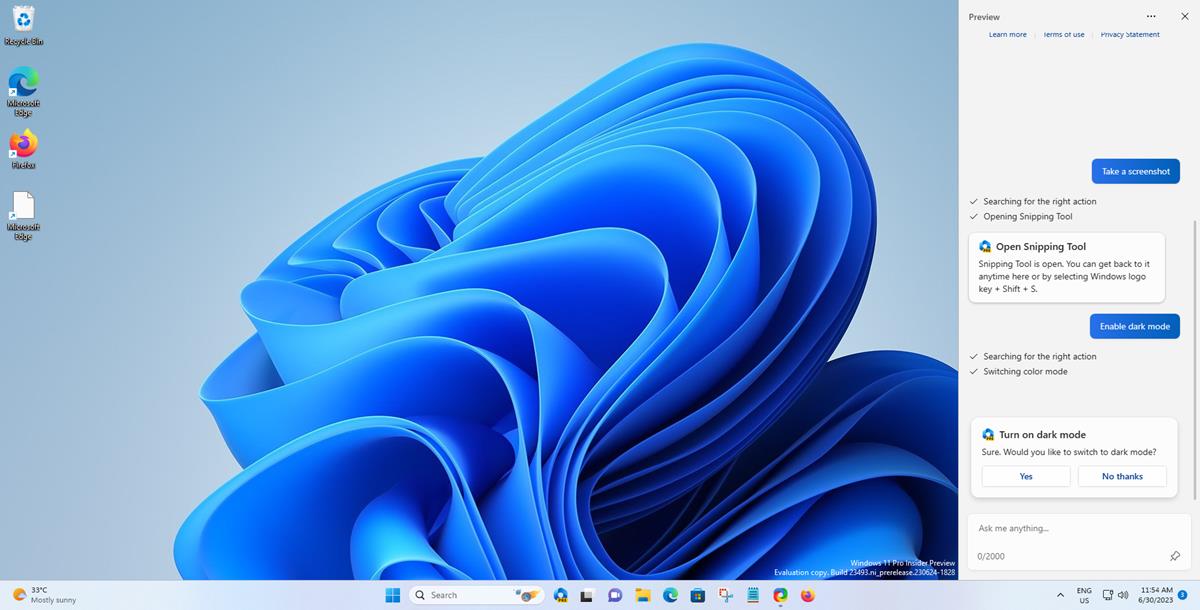This screenshot has width=1200, height=610.
Task: Click the Firefox icon on the taskbar
Action: 807,595
